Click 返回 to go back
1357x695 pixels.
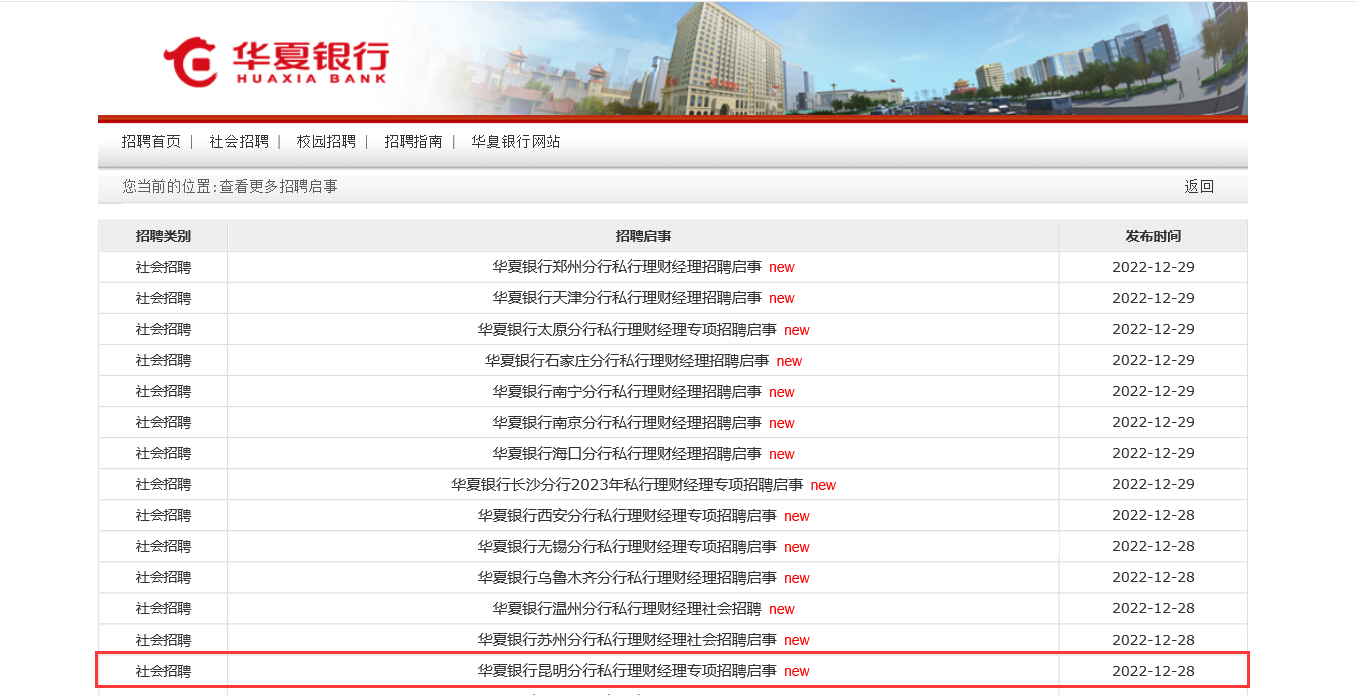click(1198, 186)
